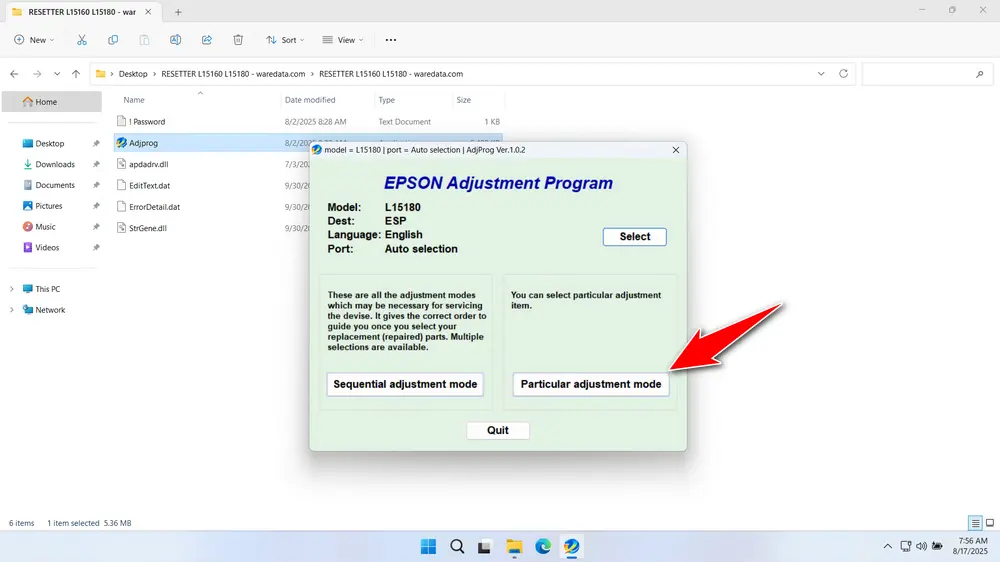Screen dimensions: 1000x562
Task: Open the See more three-dots menu
Action: [391, 40]
